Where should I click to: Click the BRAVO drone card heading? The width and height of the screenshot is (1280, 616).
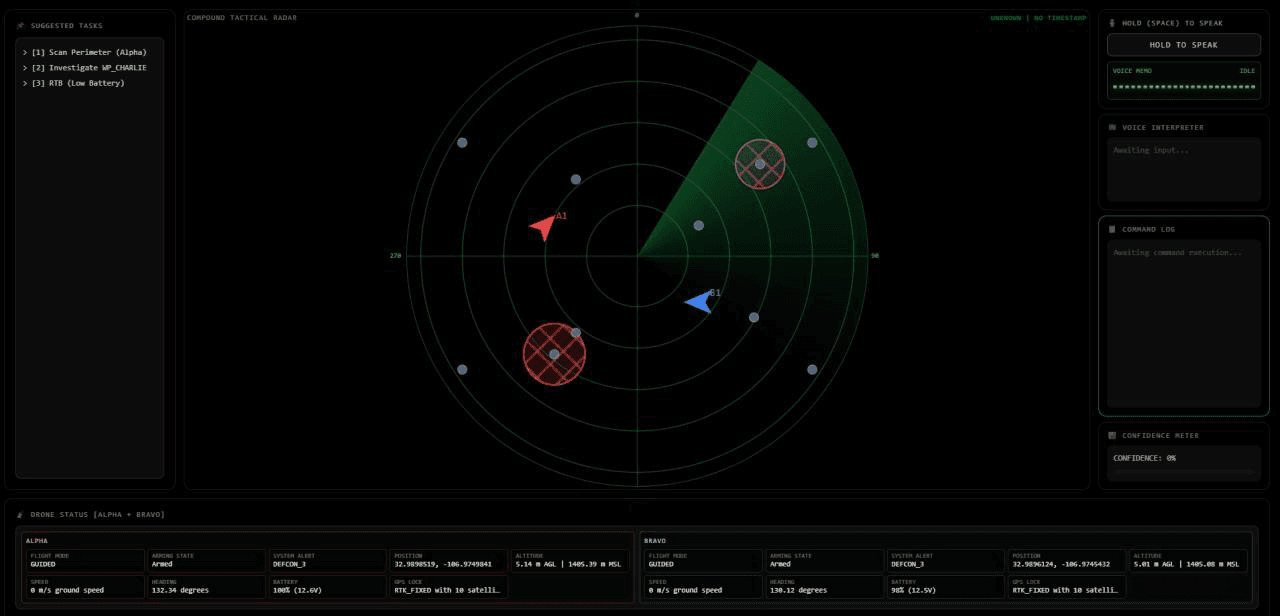point(655,540)
